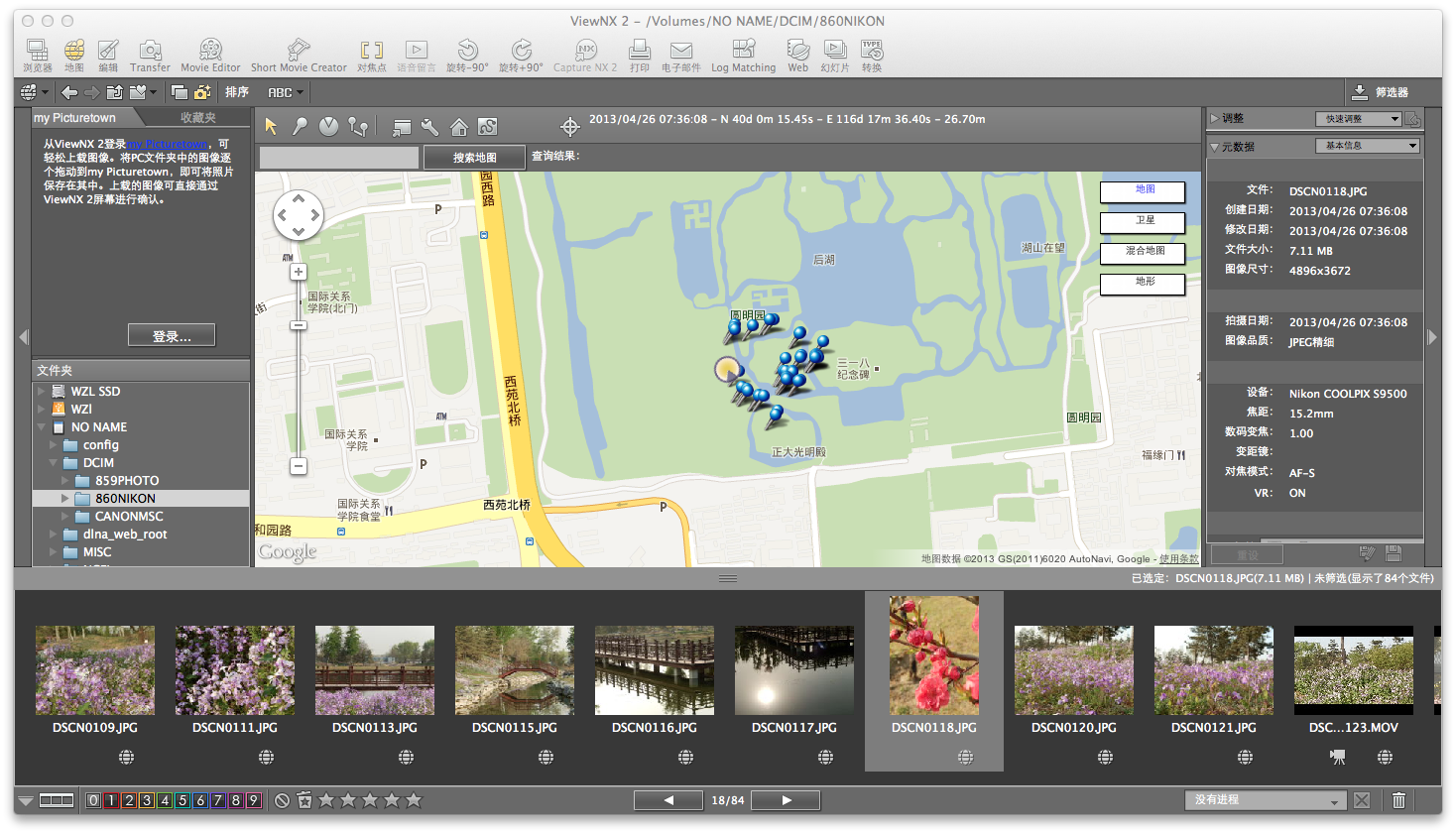Upload via the Web icon
Image resolution: width=1456 pixels, height=834 pixels.
coord(798,56)
